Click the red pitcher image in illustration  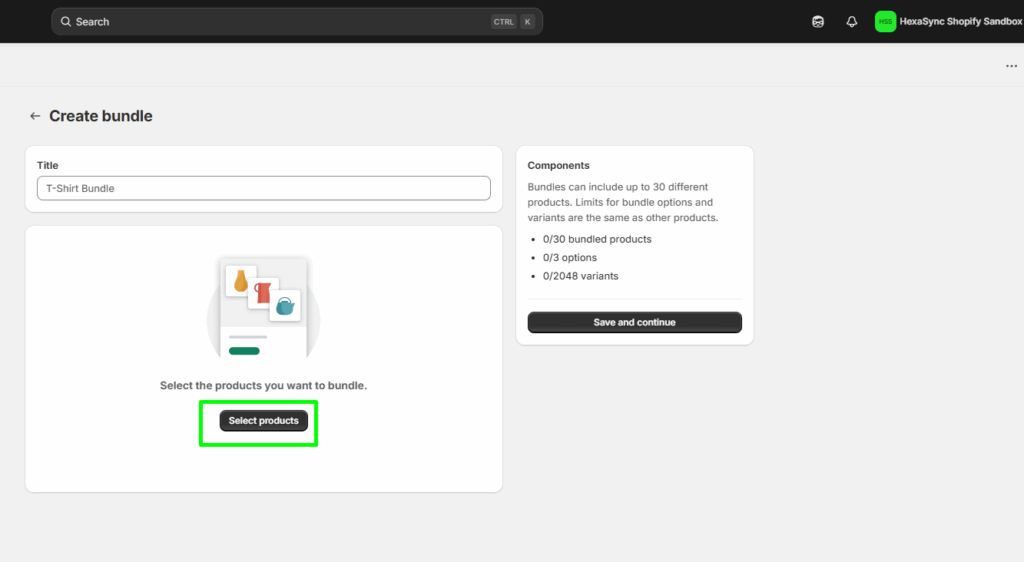click(263, 292)
